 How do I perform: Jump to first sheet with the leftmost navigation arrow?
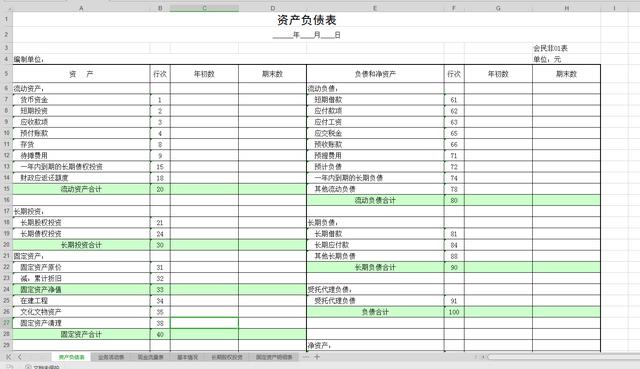(8, 357)
